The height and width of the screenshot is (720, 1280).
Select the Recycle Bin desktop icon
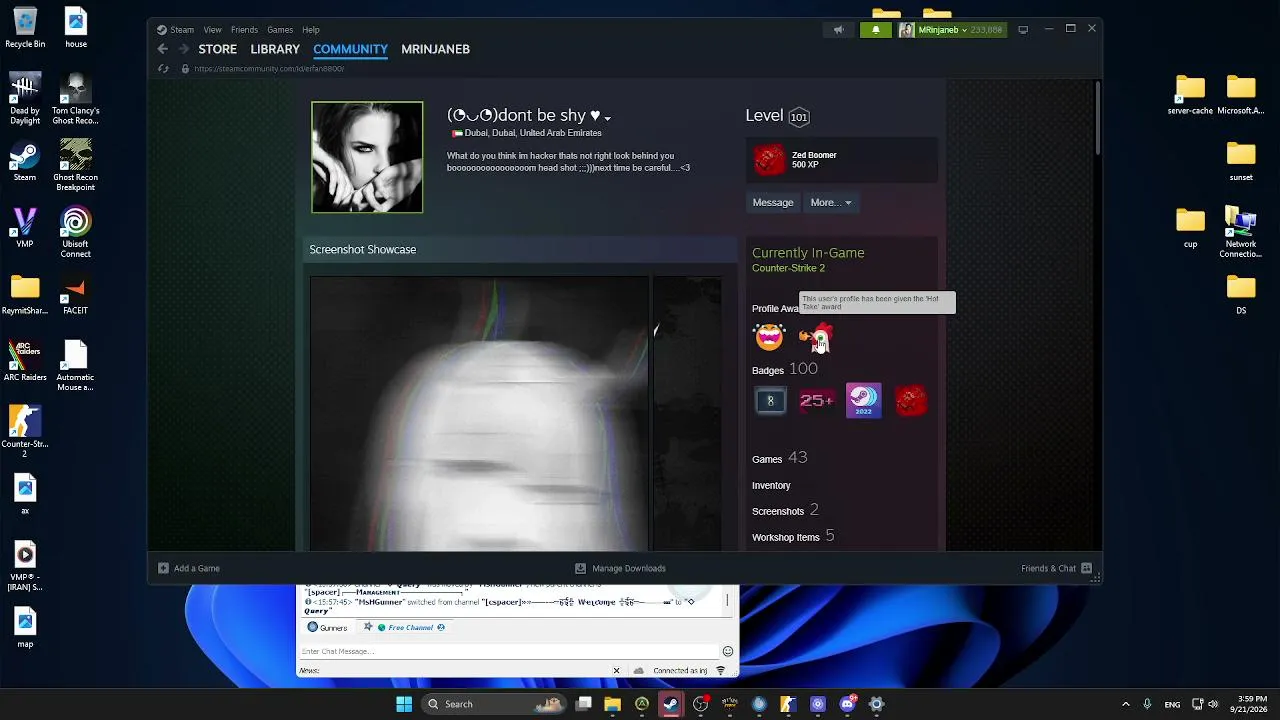click(x=25, y=28)
